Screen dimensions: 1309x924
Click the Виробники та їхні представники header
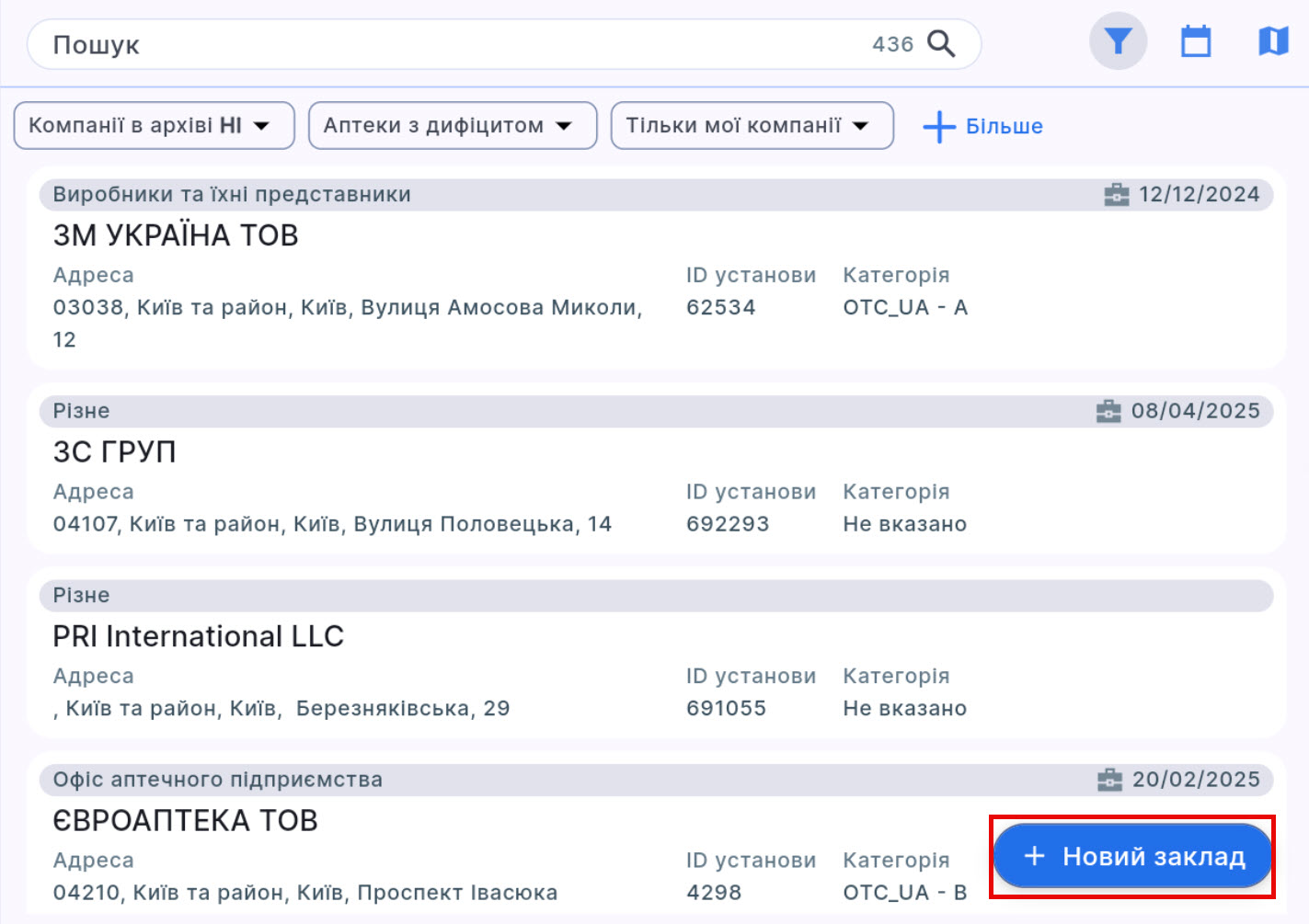point(232,195)
